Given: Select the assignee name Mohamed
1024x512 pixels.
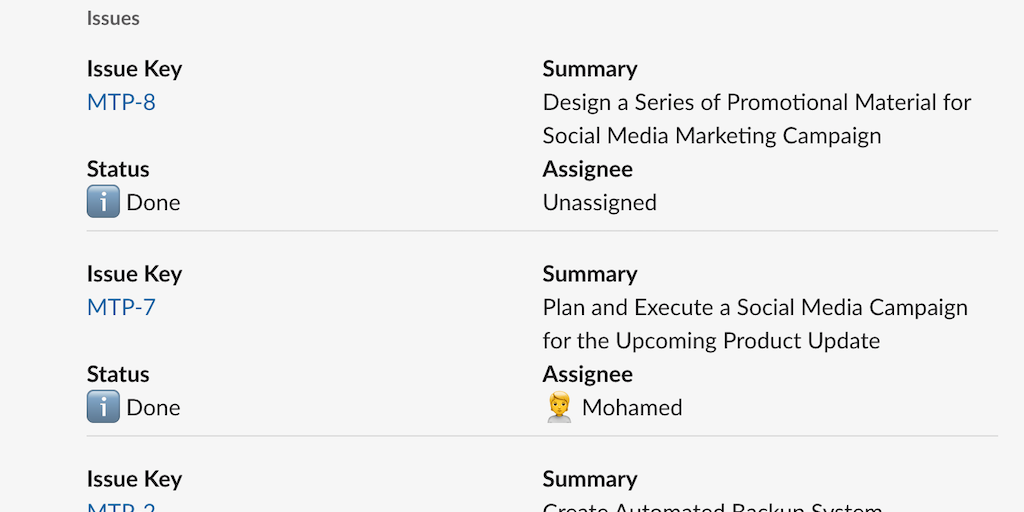Looking at the screenshot, I should (632, 407).
